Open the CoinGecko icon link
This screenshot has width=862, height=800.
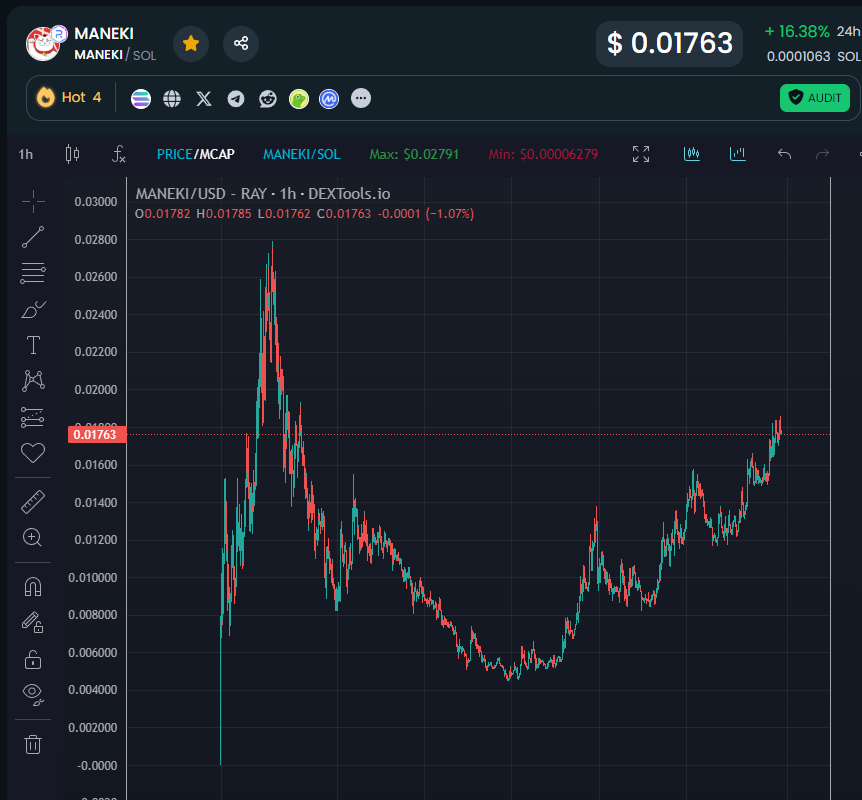pyautogui.click(x=299, y=99)
